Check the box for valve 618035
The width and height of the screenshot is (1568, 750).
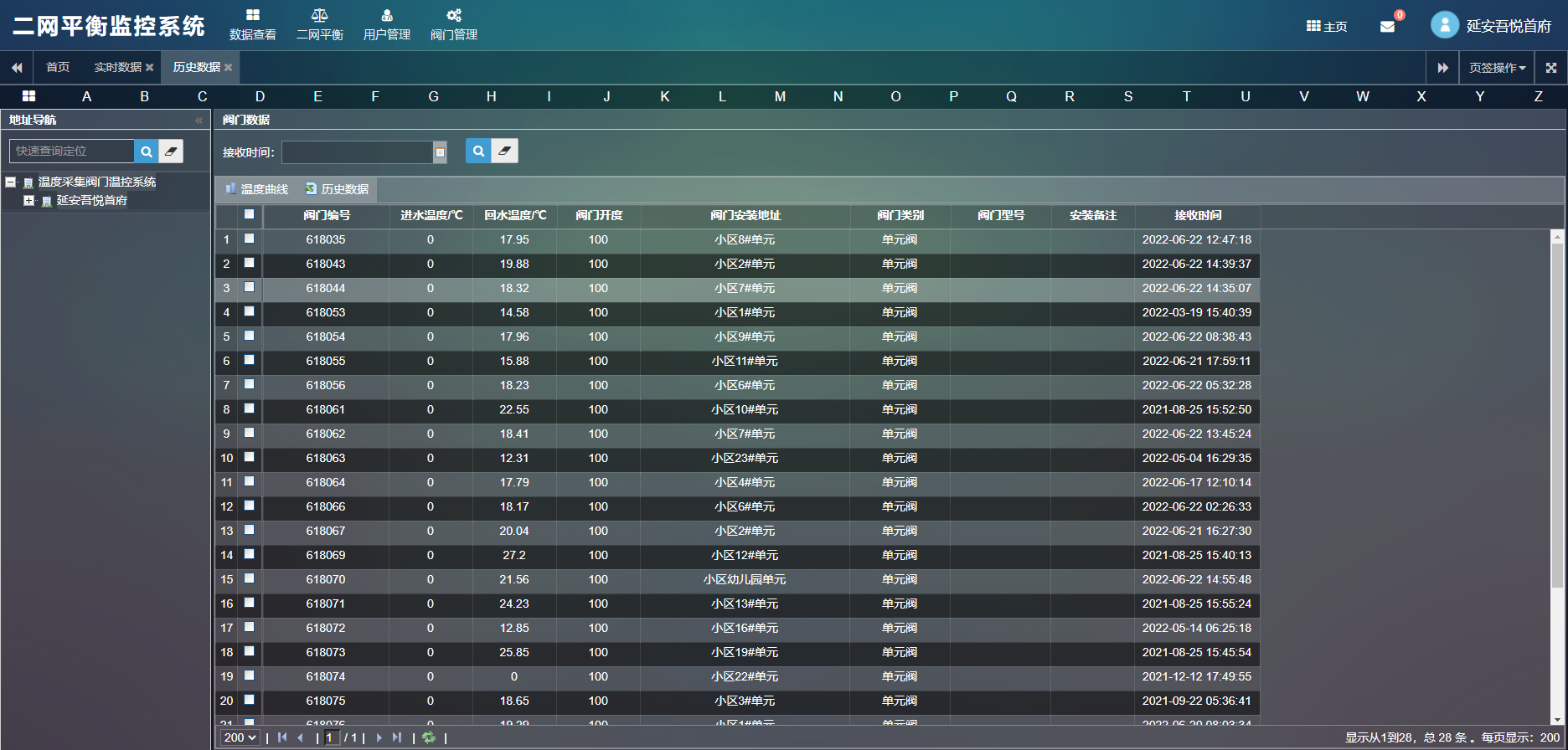tap(249, 239)
